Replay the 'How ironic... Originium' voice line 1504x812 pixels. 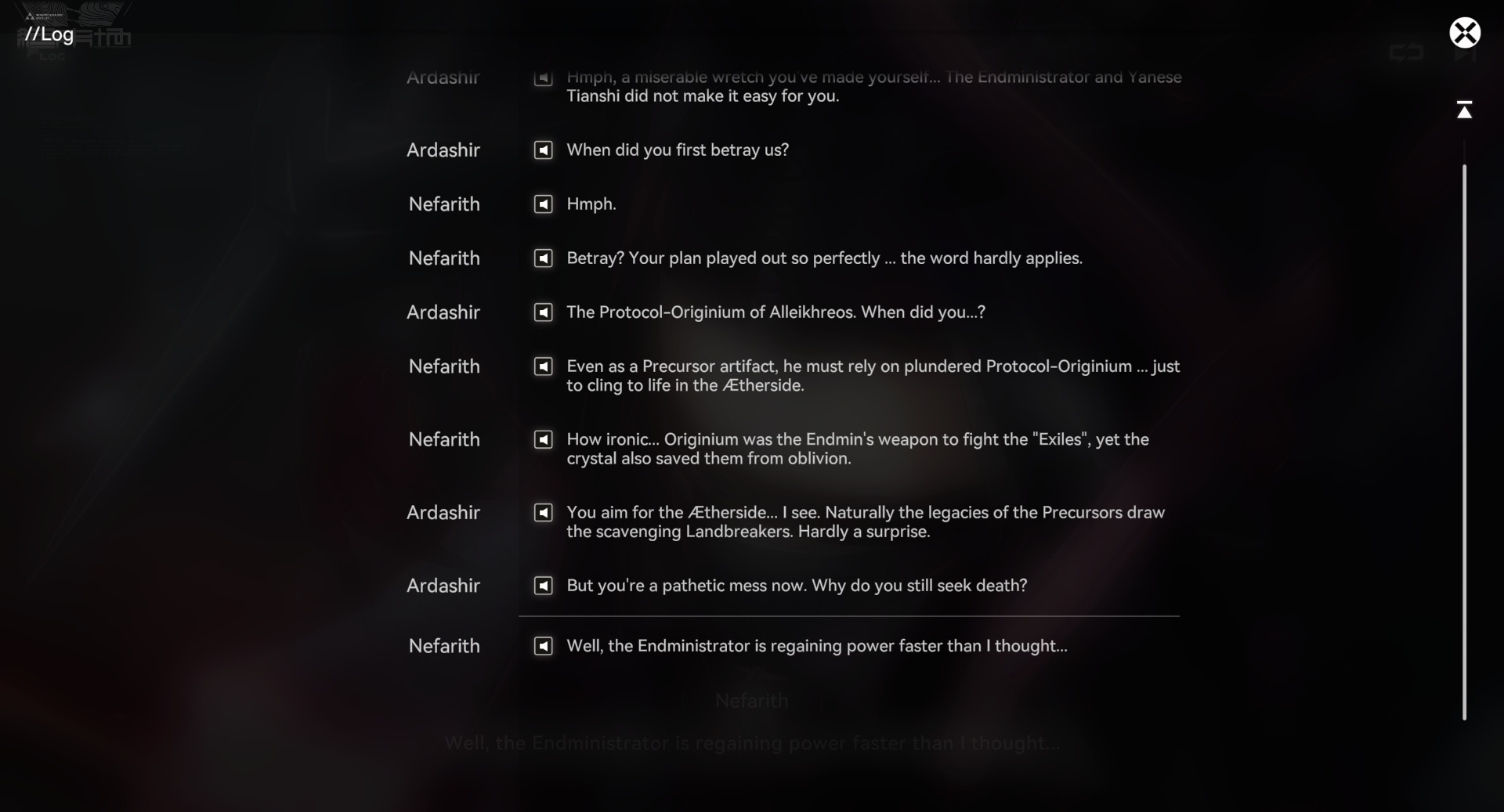point(543,439)
